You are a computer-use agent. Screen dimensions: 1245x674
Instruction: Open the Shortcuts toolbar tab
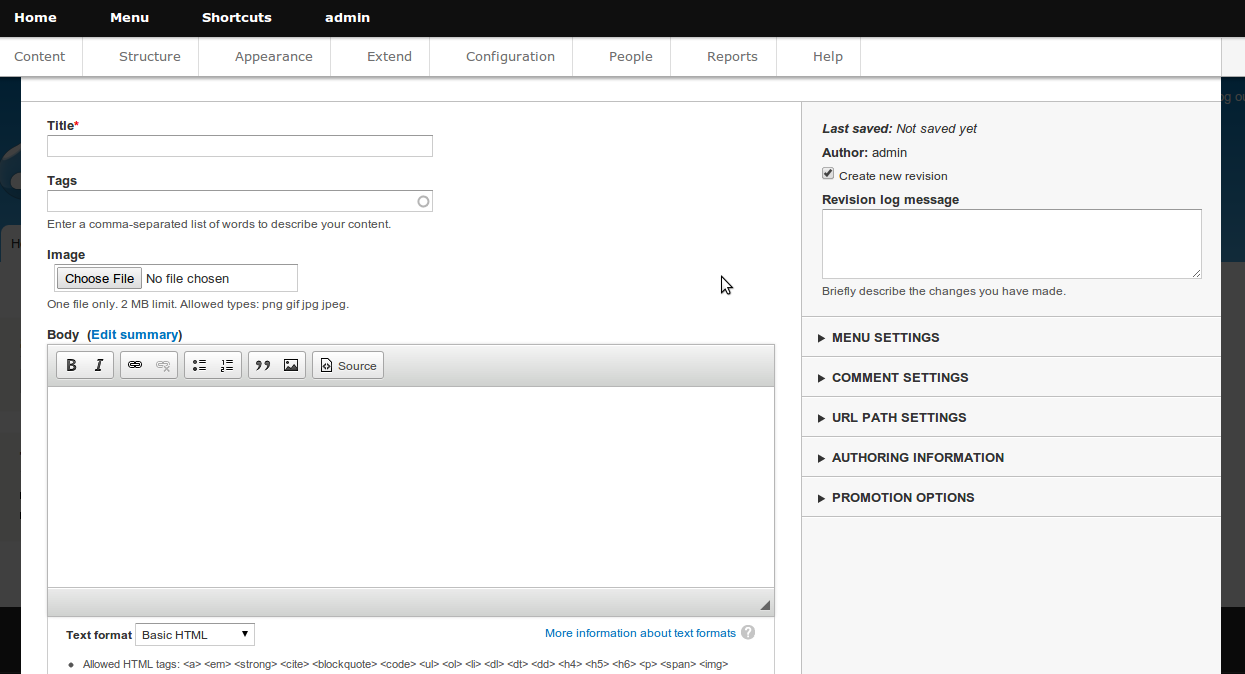pyautogui.click(x=236, y=18)
